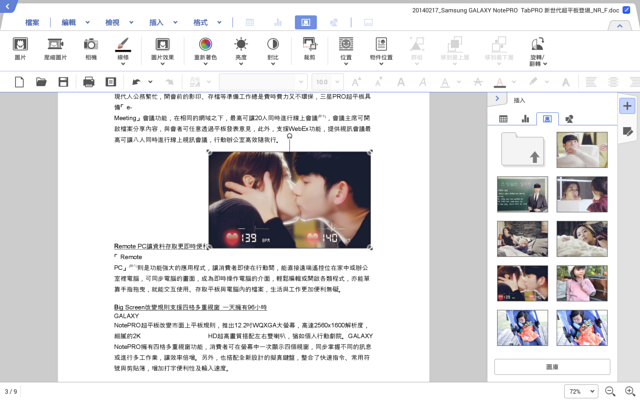Open the 對比 contrast control
The width and height of the screenshot is (640, 400).
[273, 51]
